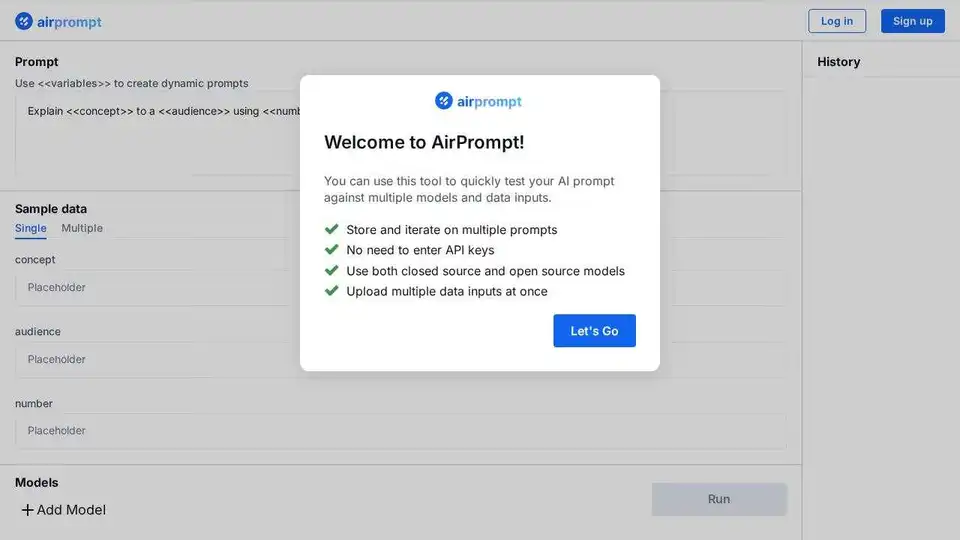Click the airprompt logo icon in welcome dialog
Image resolution: width=960 pixels, height=540 pixels.
point(443,100)
